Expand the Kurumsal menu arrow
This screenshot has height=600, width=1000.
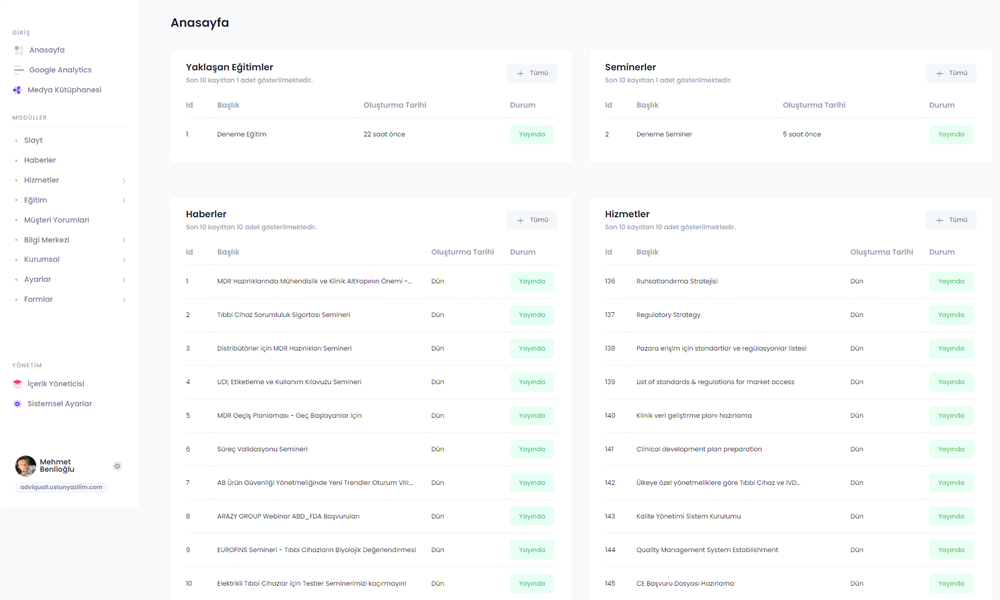[x=124, y=260]
